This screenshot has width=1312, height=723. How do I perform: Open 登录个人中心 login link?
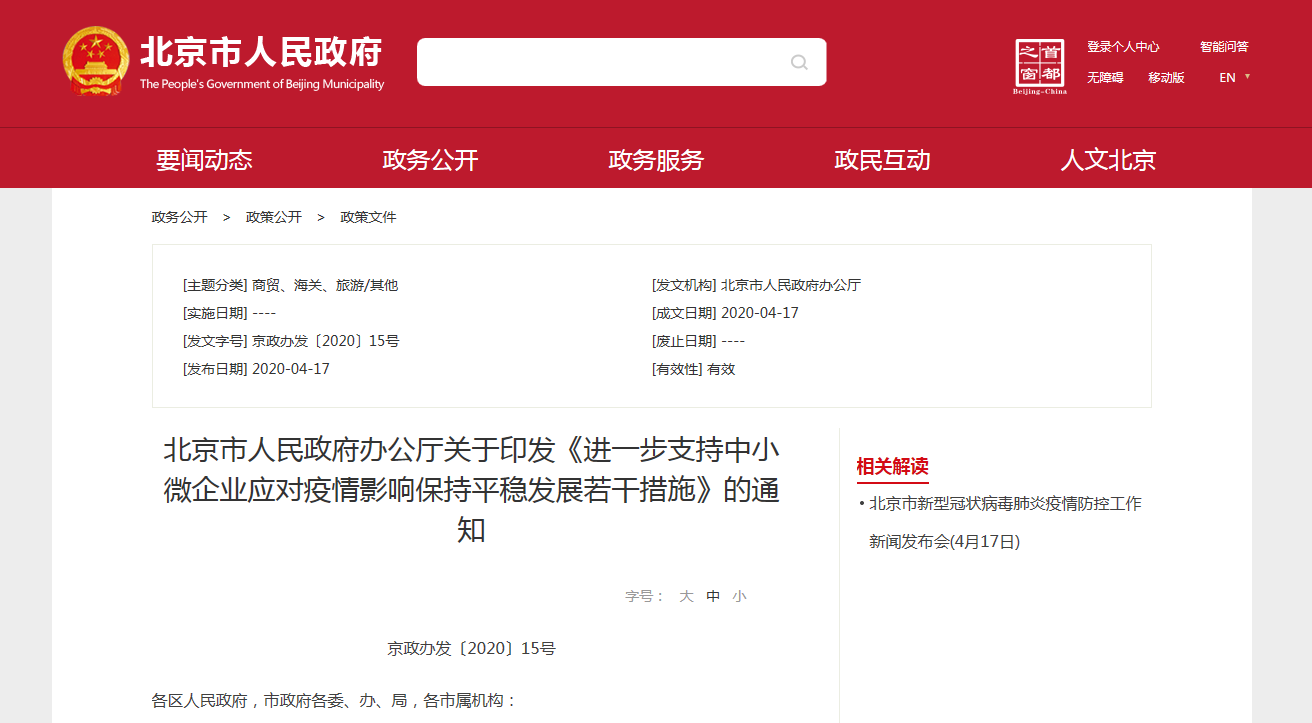point(1123,47)
